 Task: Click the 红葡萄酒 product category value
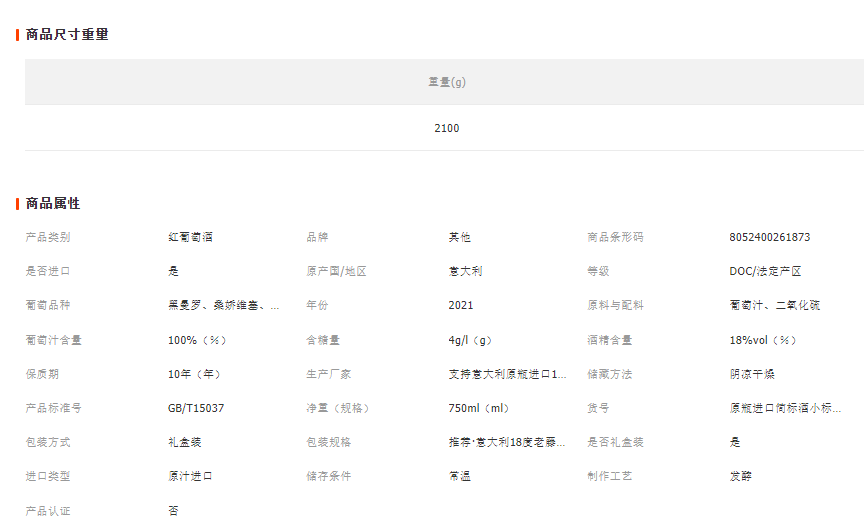tap(190, 237)
